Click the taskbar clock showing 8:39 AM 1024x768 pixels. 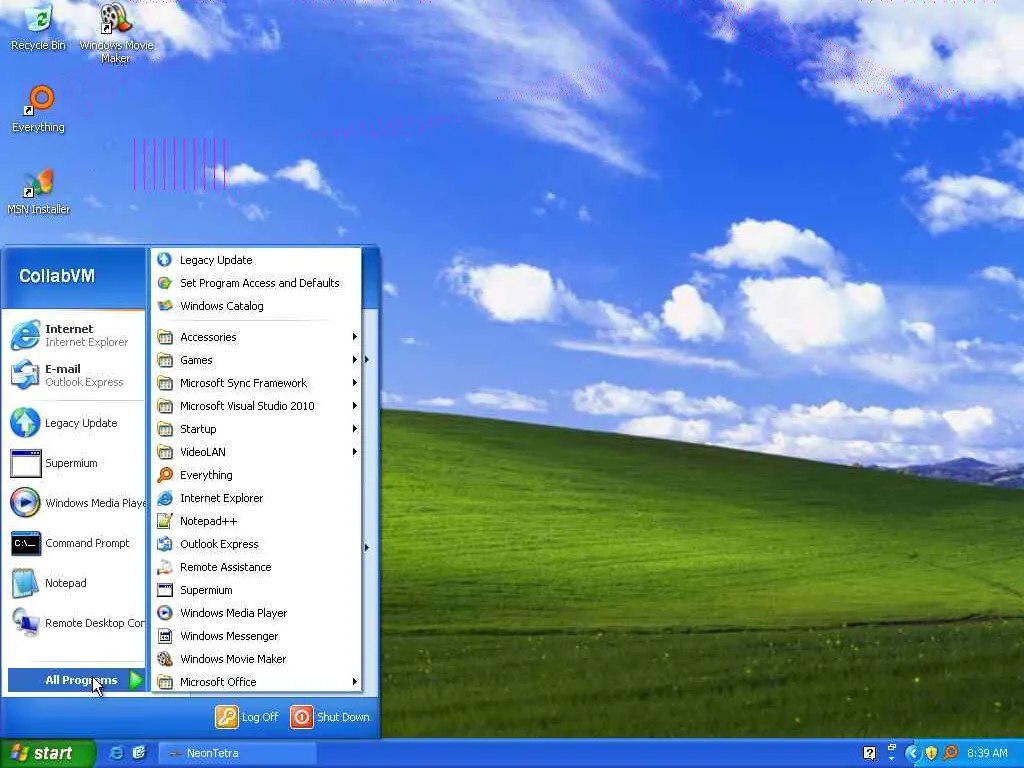(x=987, y=753)
